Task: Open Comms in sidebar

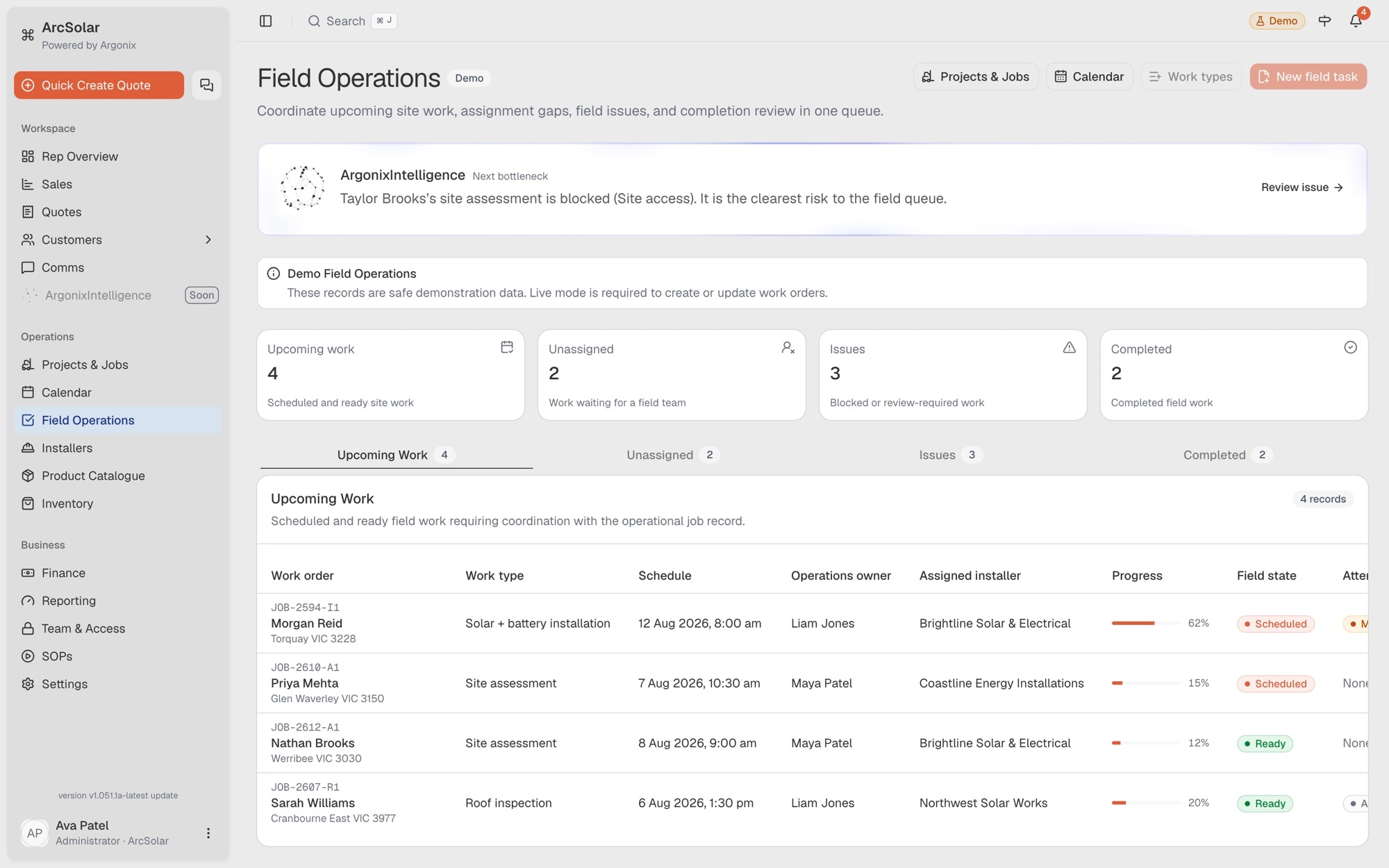Action: tap(118, 267)
